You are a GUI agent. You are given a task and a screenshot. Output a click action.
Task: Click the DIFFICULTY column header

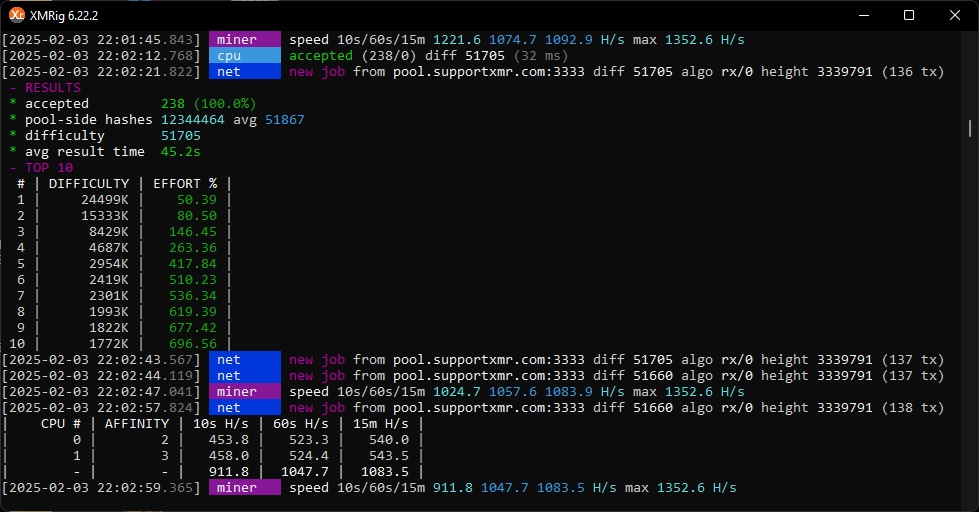(x=89, y=184)
